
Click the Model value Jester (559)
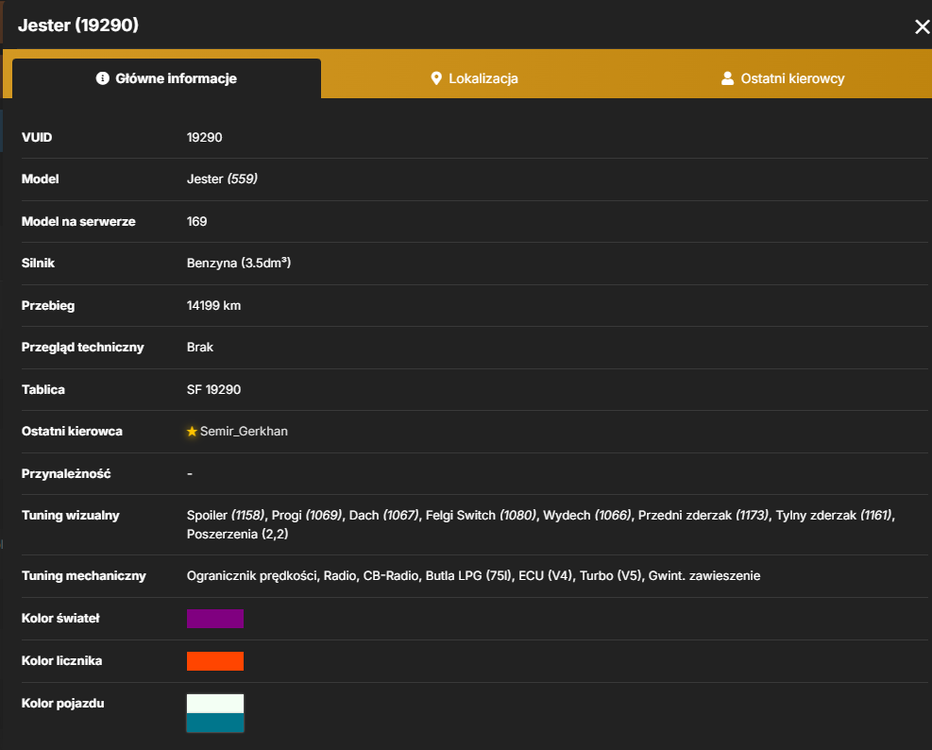pyautogui.click(x=222, y=179)
